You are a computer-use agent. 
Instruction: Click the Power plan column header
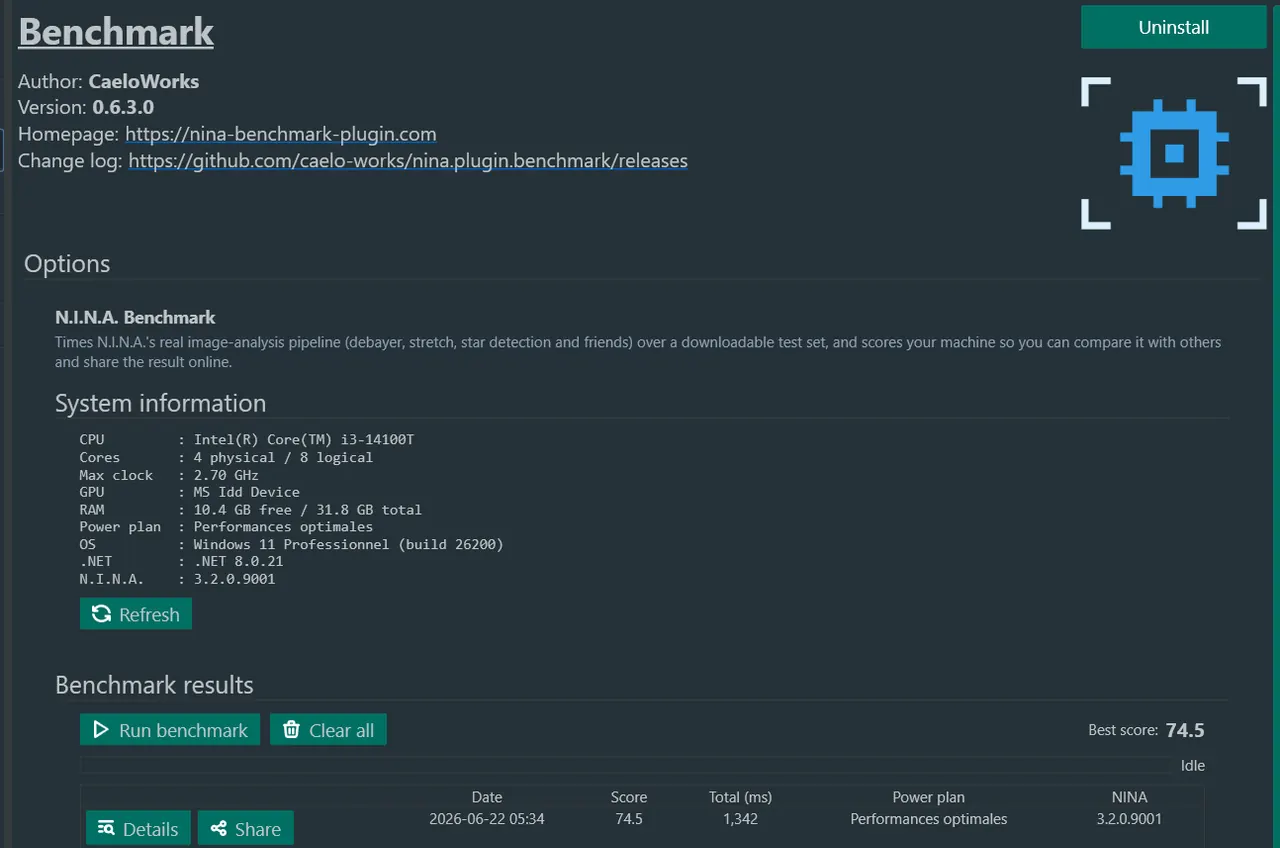point(929,797)
